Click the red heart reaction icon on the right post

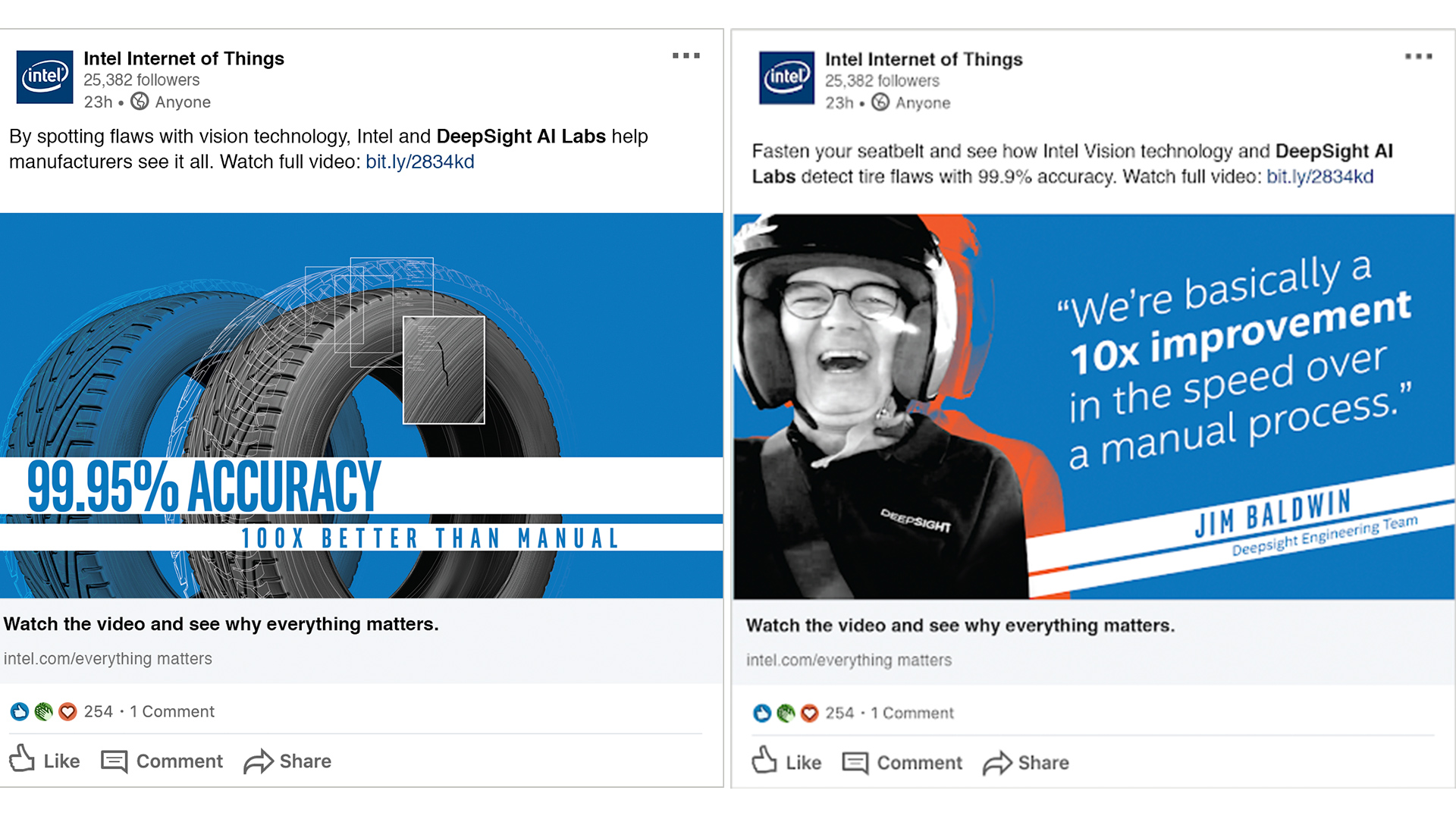pyautogui.click(x=809, y=713)
